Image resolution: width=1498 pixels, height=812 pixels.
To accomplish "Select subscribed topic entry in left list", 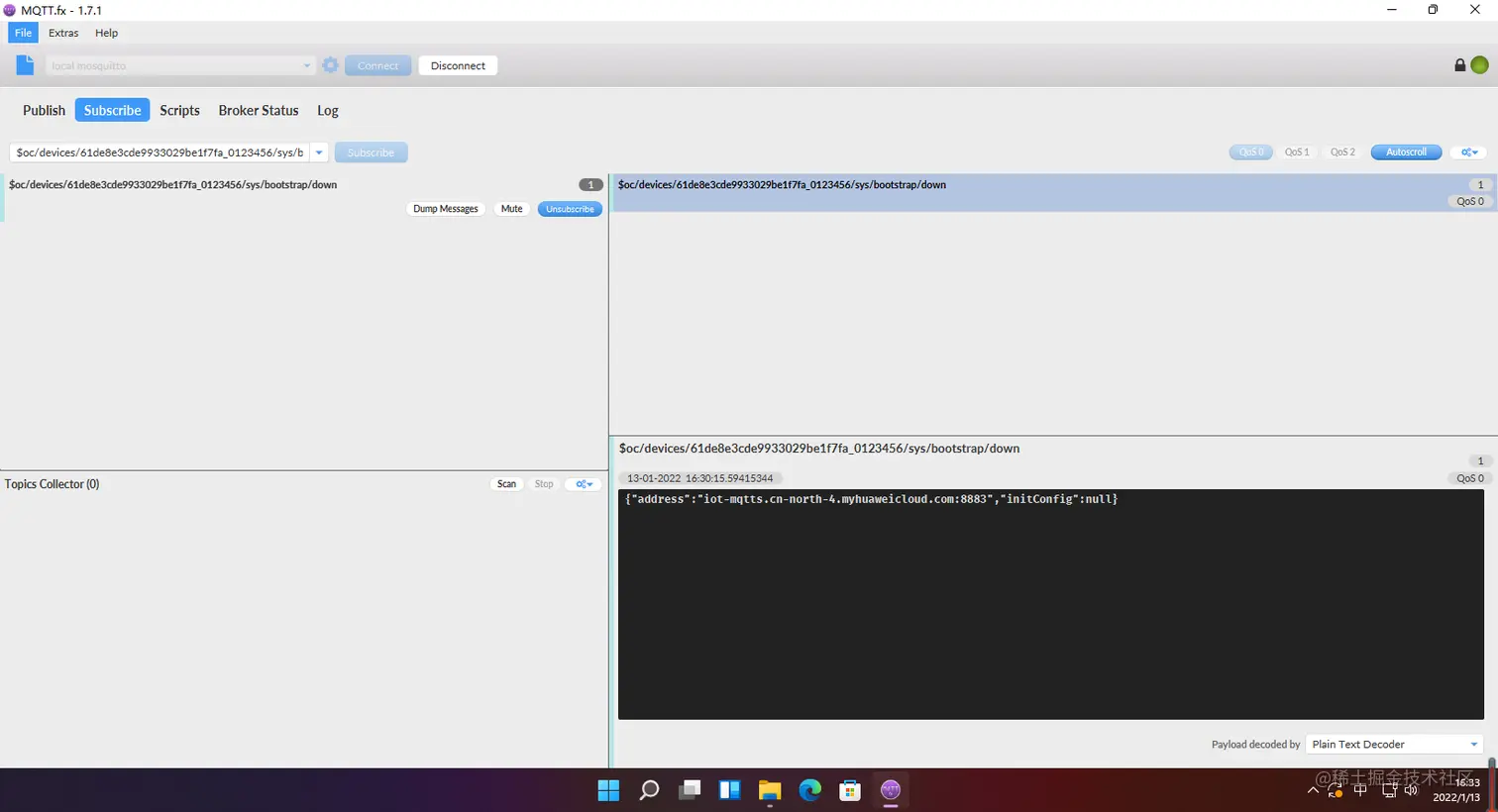I will 303,197.
